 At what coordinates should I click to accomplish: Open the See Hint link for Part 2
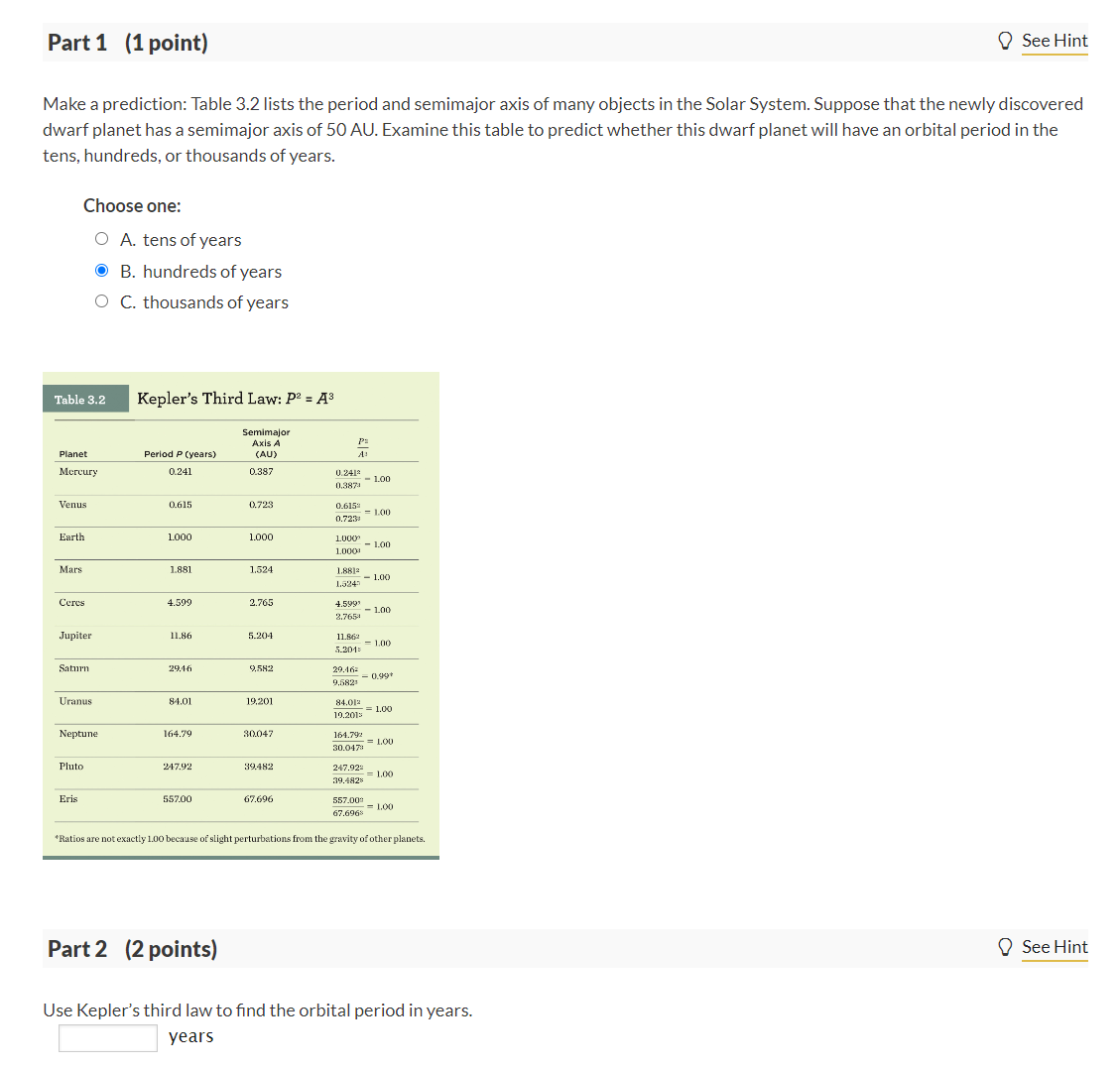pyautogui.click(x=1055, y=947)
